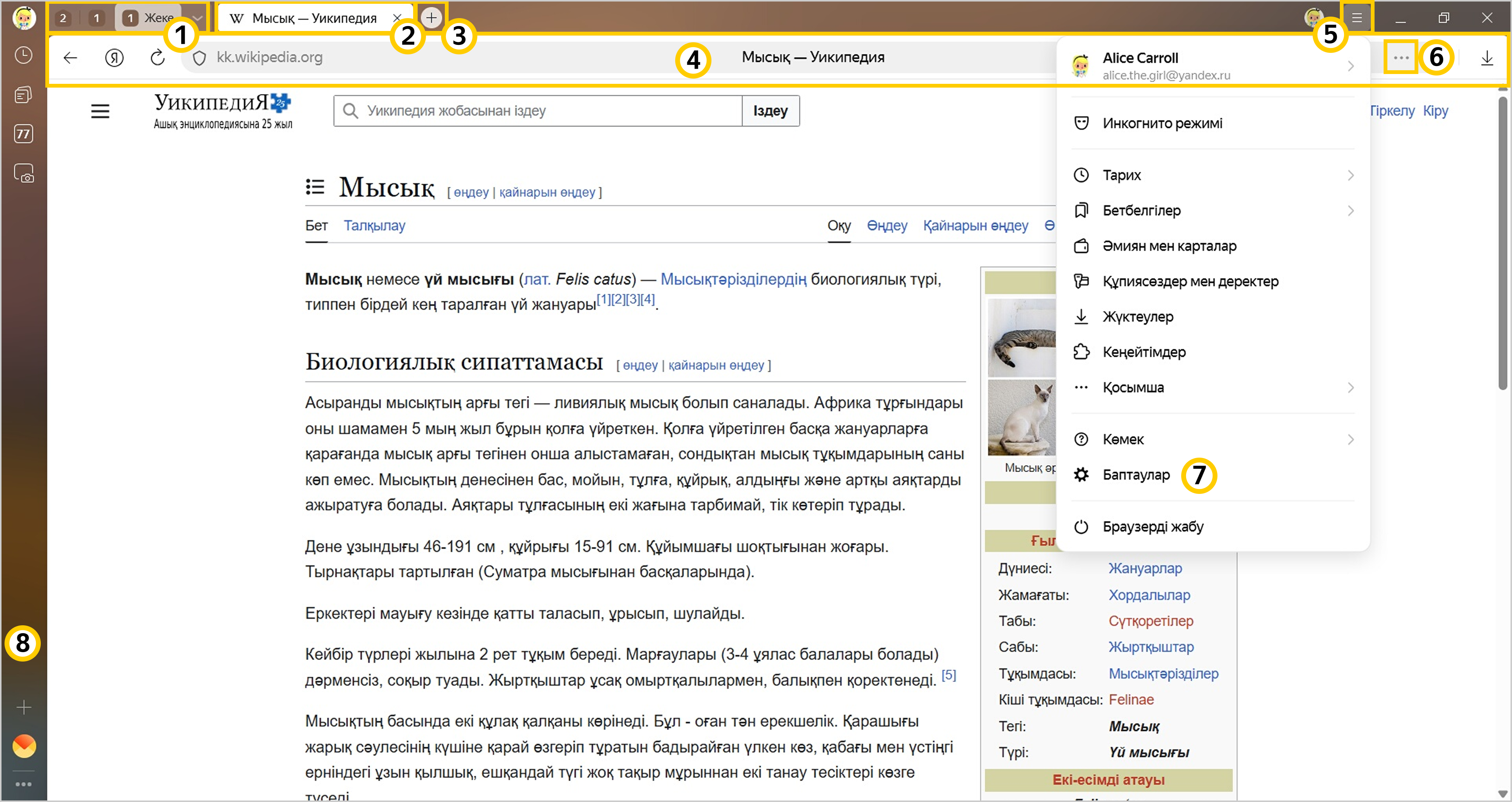Open the Хордалылар infobox link

coord(1149,595)
